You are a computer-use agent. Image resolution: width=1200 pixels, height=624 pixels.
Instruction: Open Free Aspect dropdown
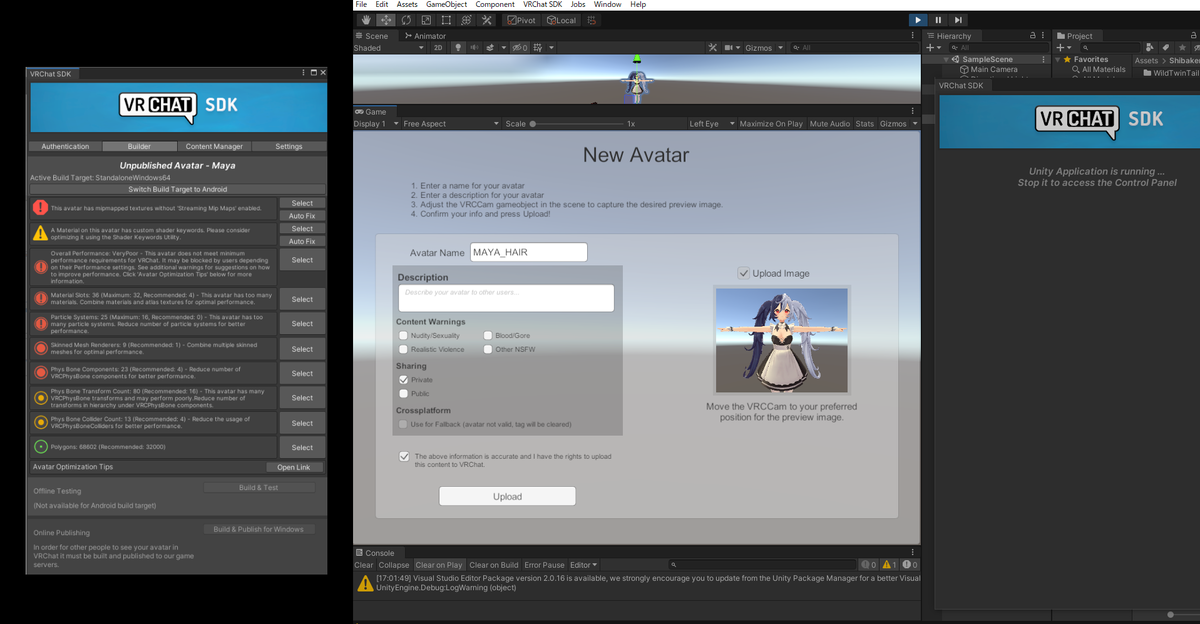(450, 124)
